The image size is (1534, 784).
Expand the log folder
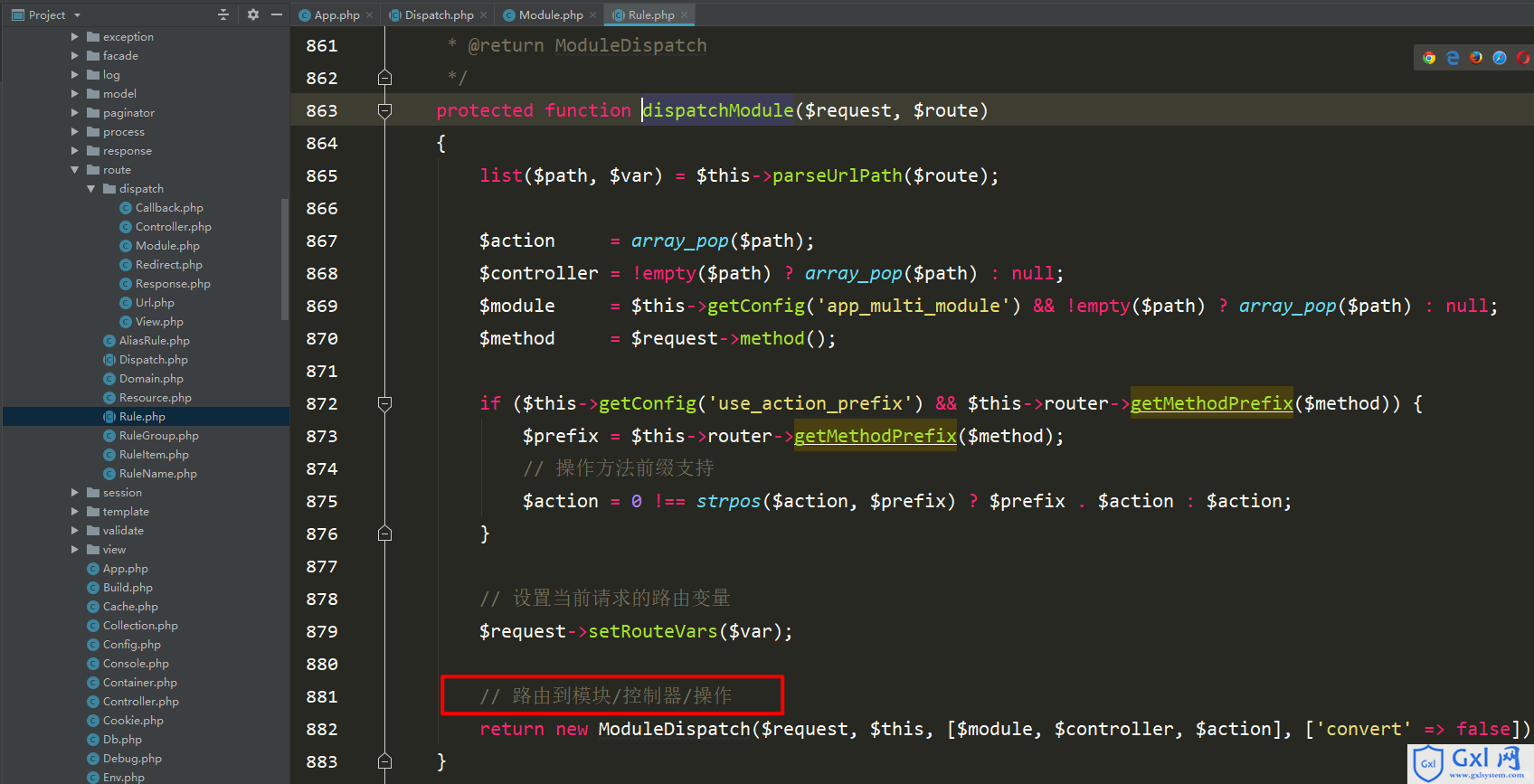(75, 75)
